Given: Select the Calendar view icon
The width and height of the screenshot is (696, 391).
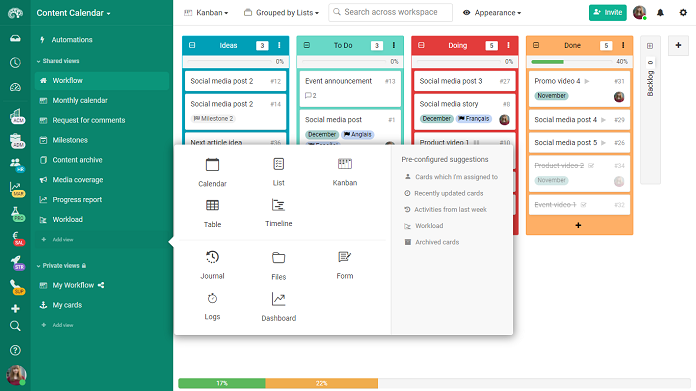Looking at the screenshot, I should 212,165.
